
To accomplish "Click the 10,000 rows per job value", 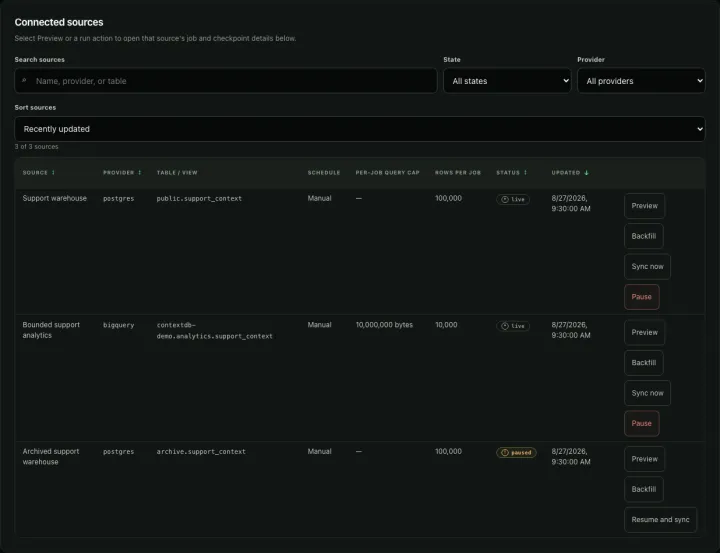I will click(446, 325).
